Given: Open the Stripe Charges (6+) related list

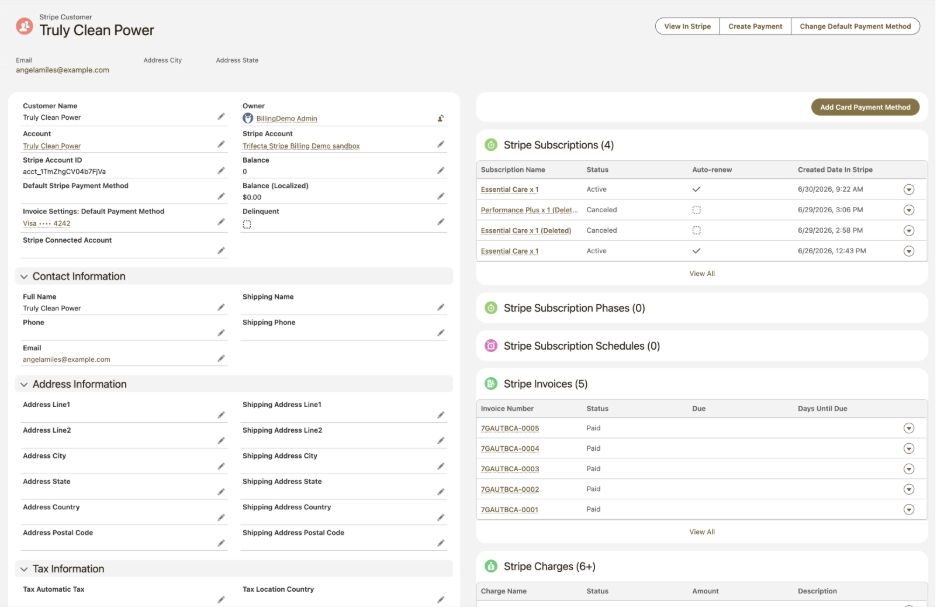Looking at the screenshot, I should (x=549, y=566).
